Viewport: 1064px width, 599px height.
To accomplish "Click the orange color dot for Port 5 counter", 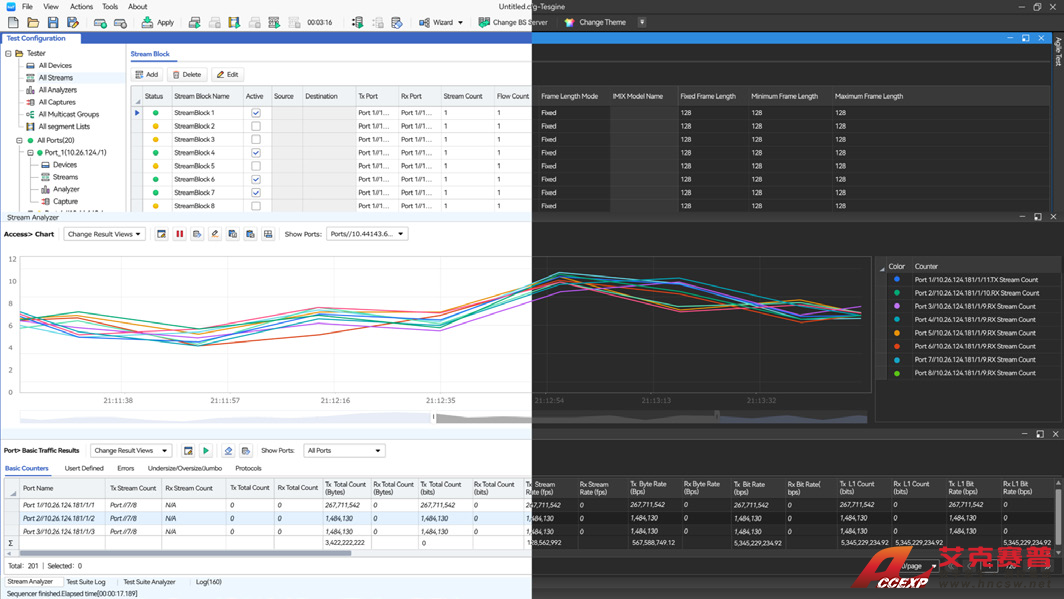I will tap(897, 333).
